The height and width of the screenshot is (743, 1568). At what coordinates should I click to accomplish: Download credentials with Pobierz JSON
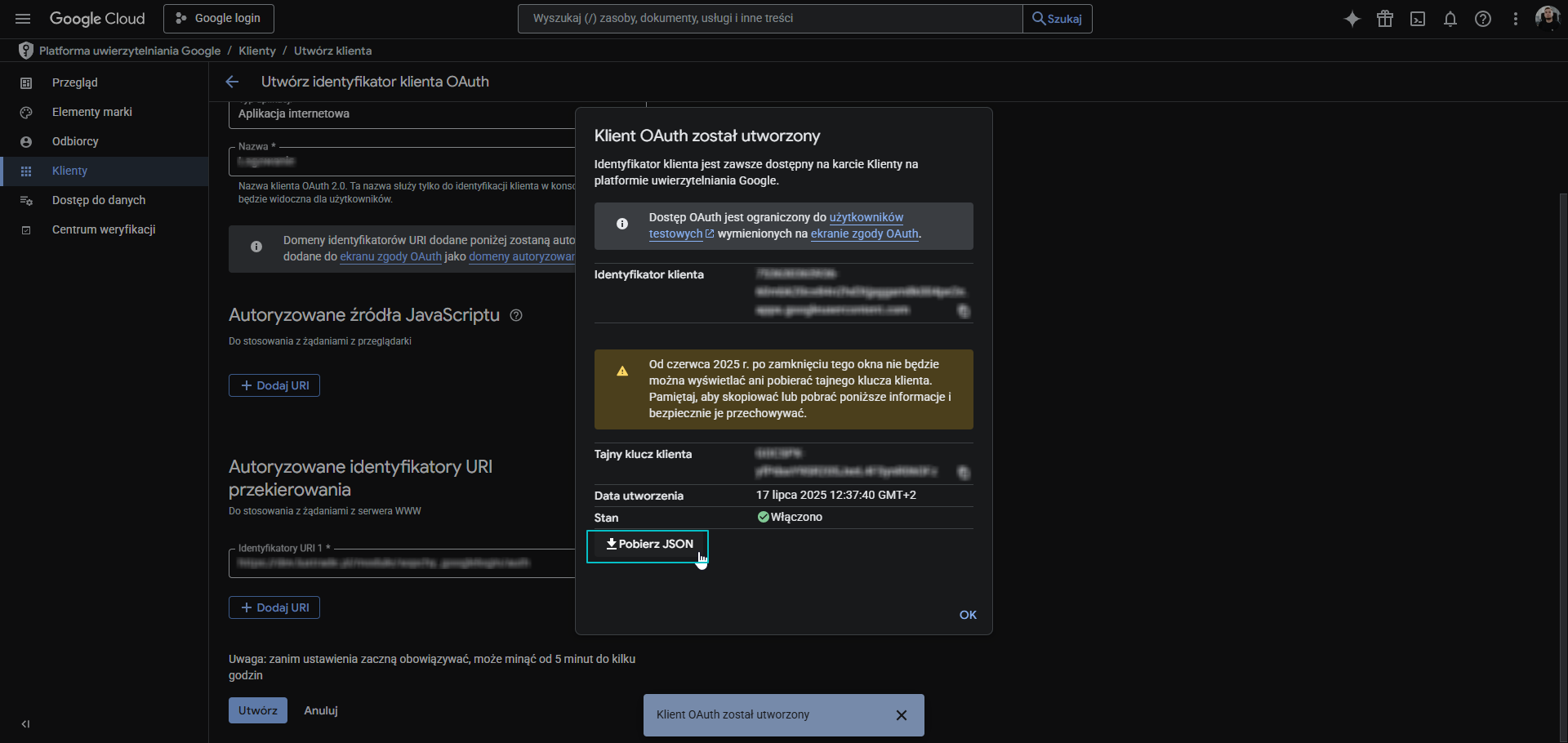click(648, 545)
